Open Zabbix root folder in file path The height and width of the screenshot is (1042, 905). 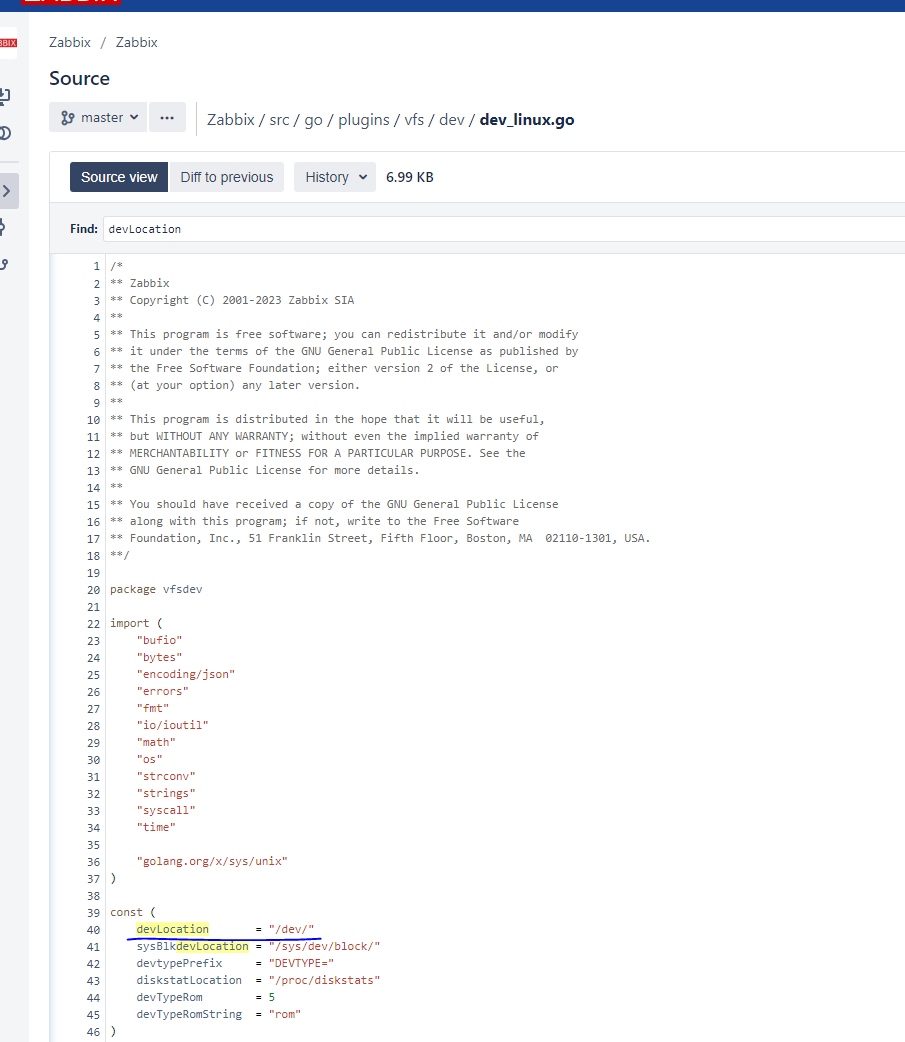coord(231,120)
